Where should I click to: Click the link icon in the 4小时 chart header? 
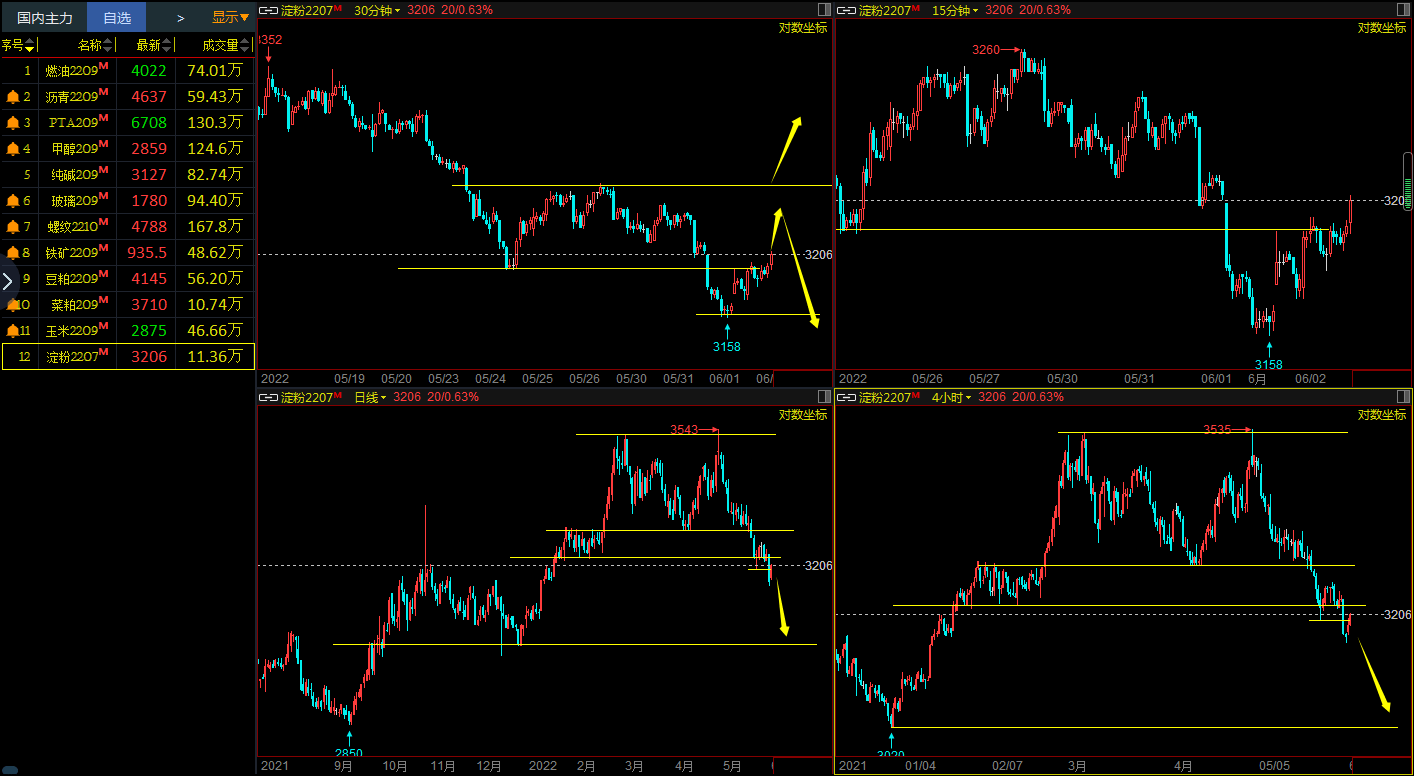(846, 397)
